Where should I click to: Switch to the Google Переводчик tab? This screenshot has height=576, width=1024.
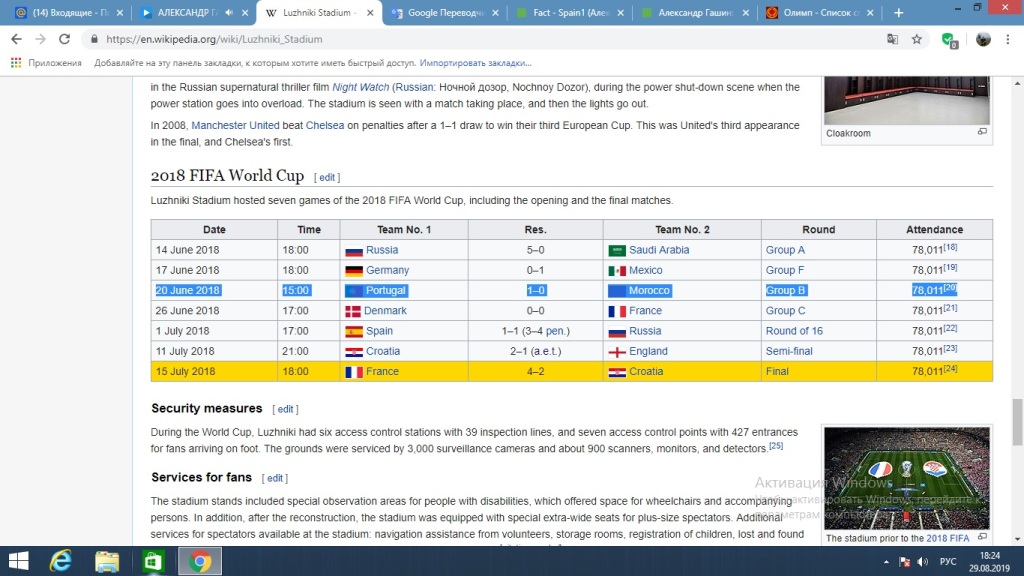point(445,12)
